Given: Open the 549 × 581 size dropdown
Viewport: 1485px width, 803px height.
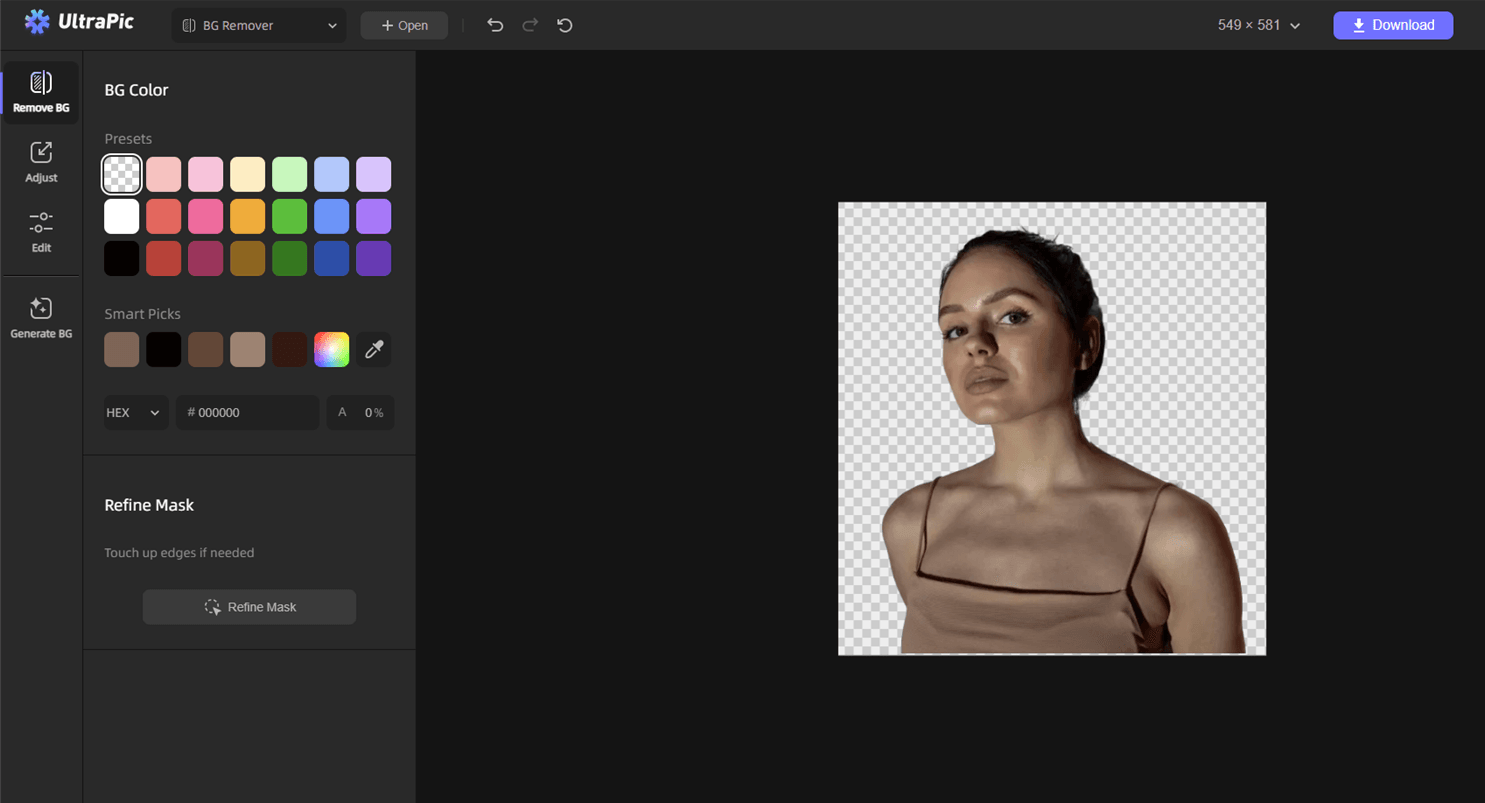Looking at the screenshot, I should (x=1258, y=26).
